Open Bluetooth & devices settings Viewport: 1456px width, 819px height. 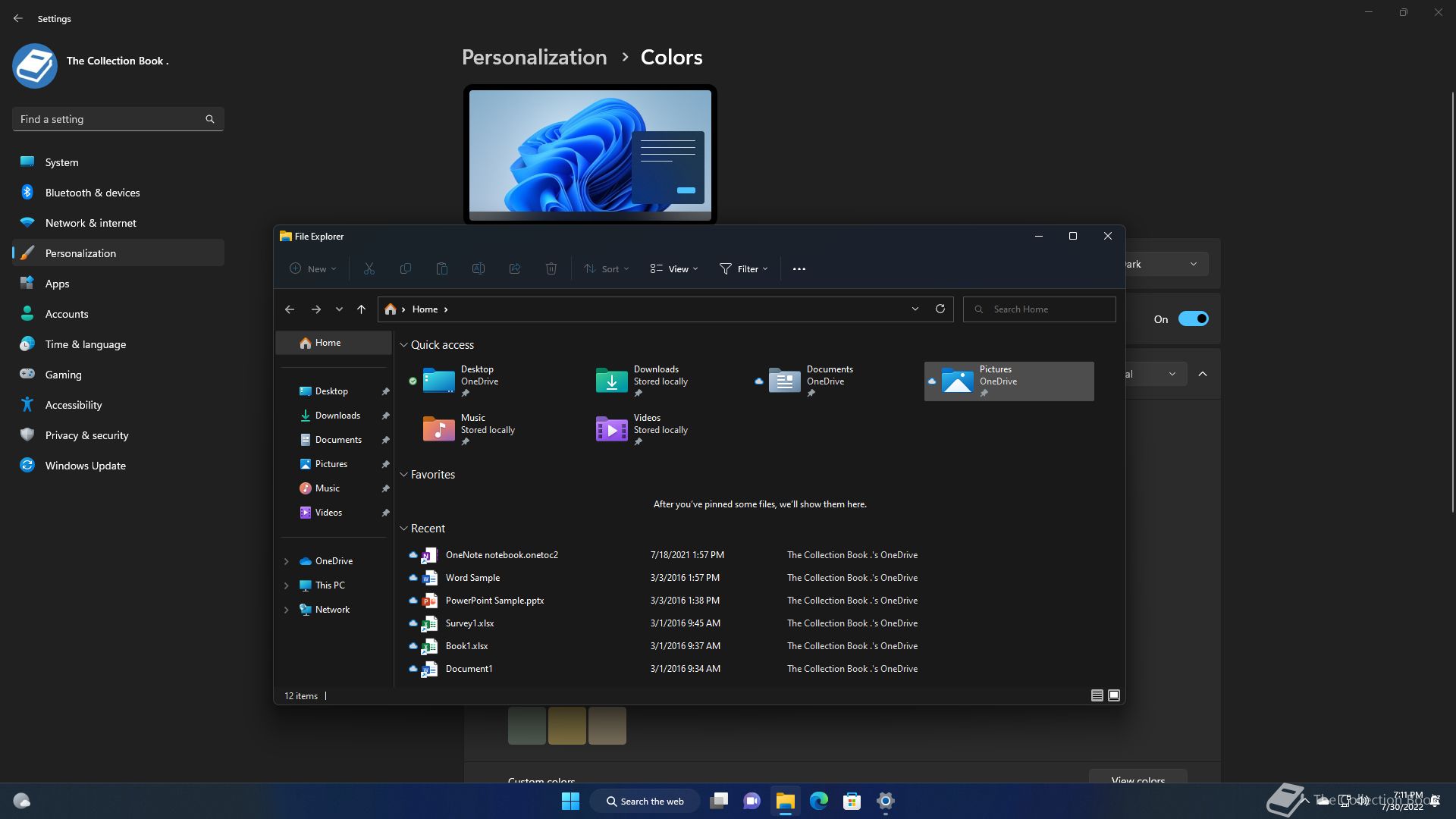[x=118, y=193]
